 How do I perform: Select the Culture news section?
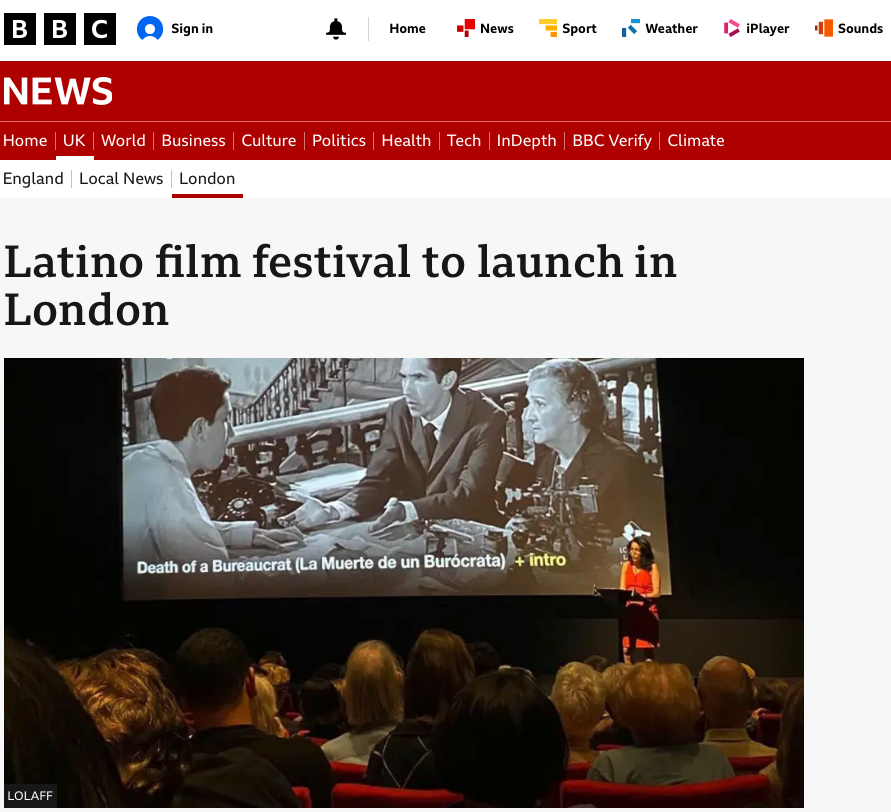(269, 140)
